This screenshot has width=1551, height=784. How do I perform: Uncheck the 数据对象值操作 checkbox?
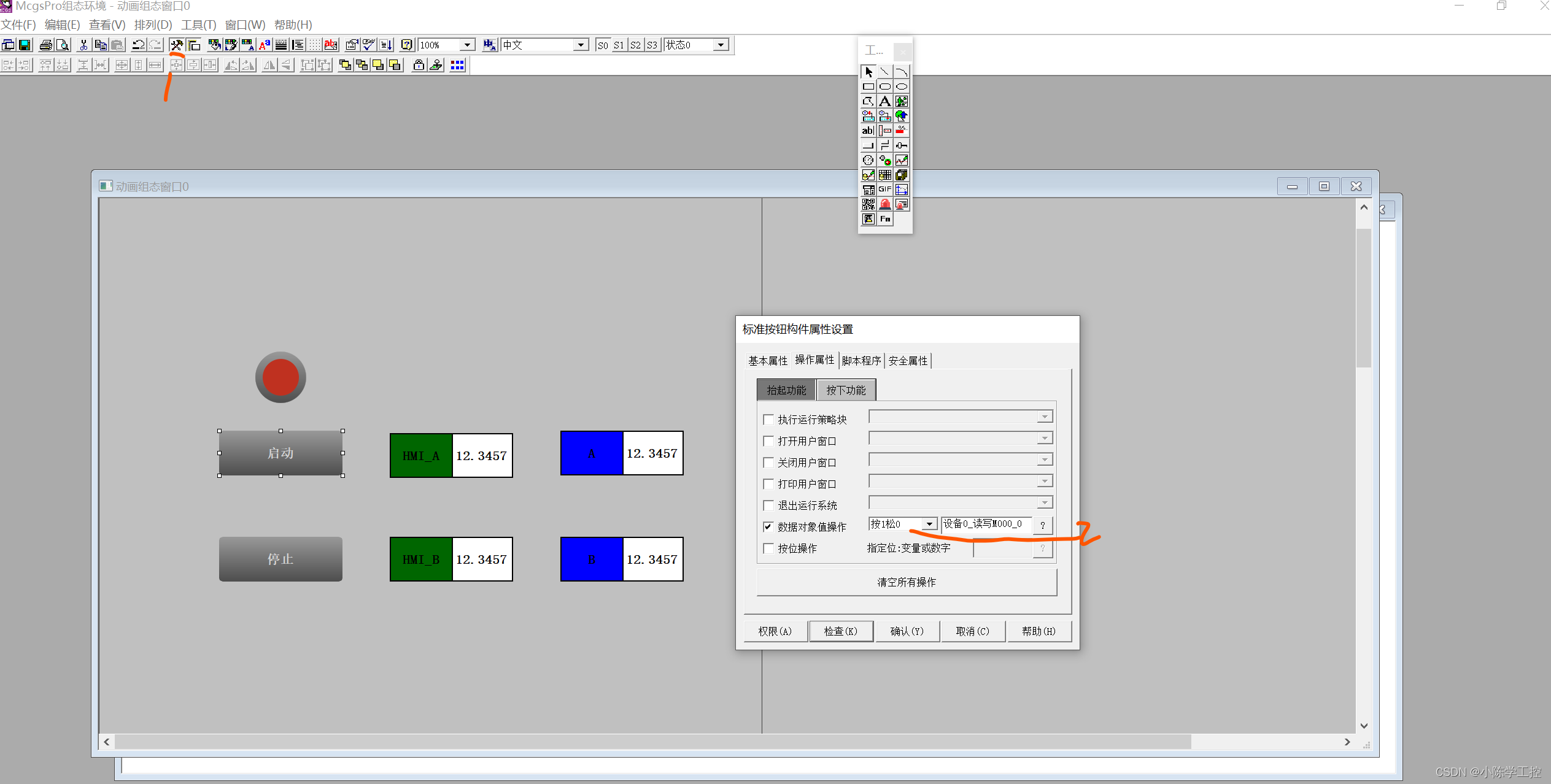click(x=768, y=527)
